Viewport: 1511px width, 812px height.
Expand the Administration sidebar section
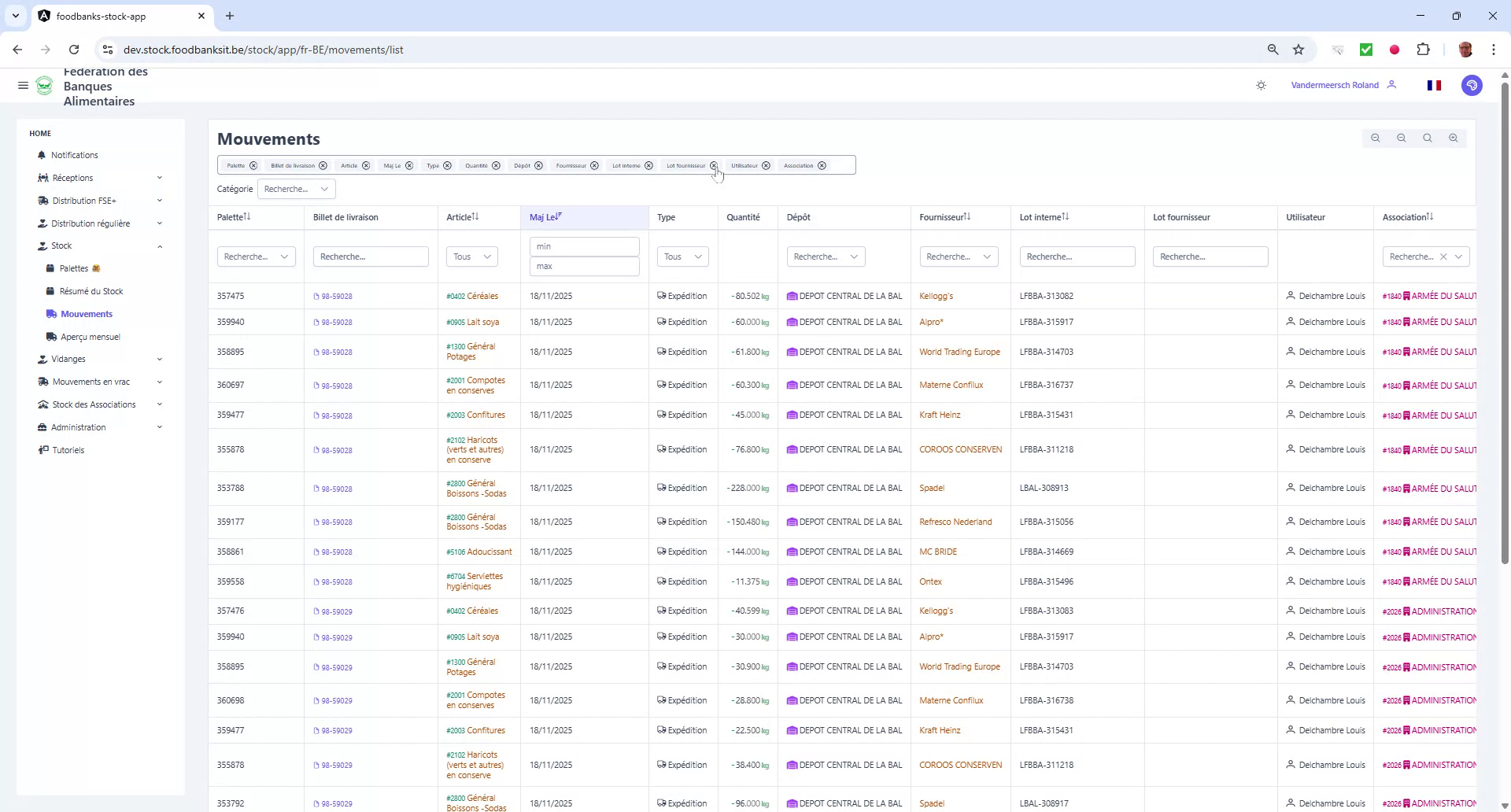[79, 427]
